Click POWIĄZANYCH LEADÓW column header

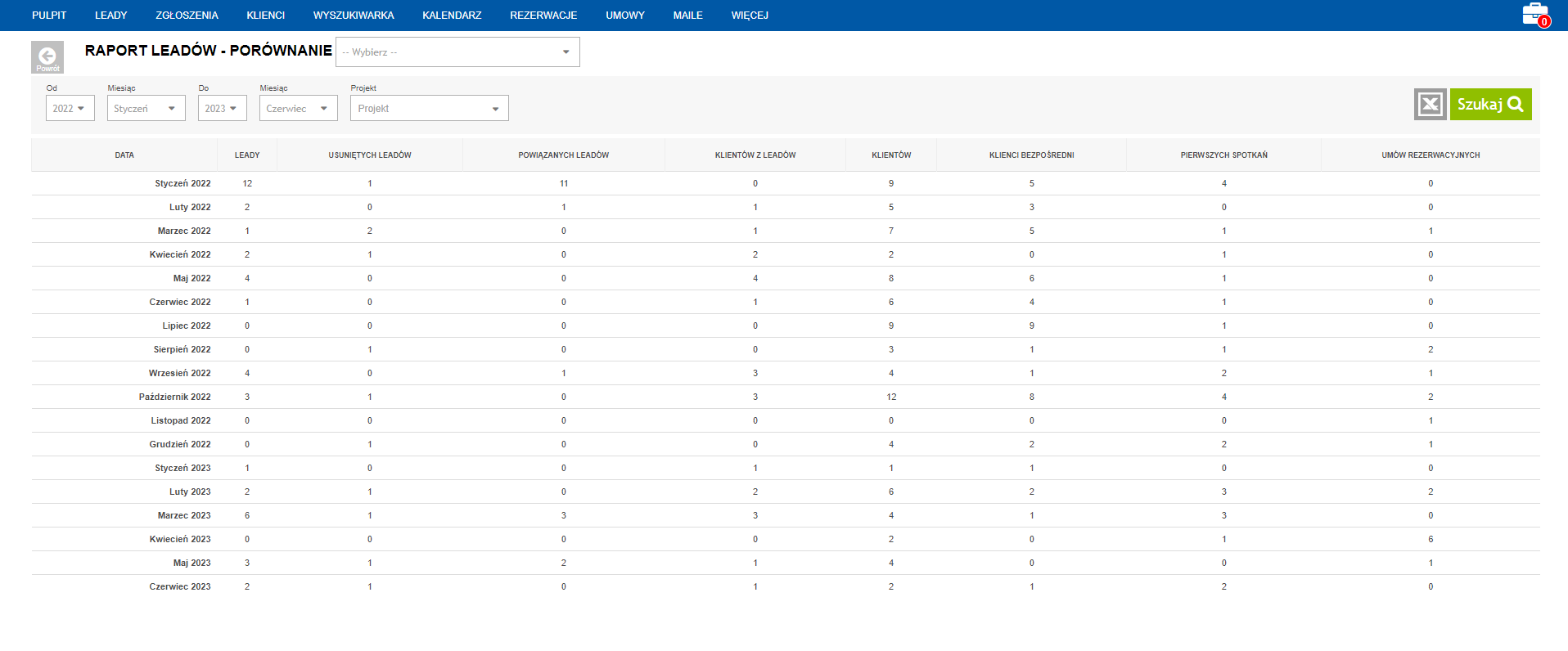564,155
